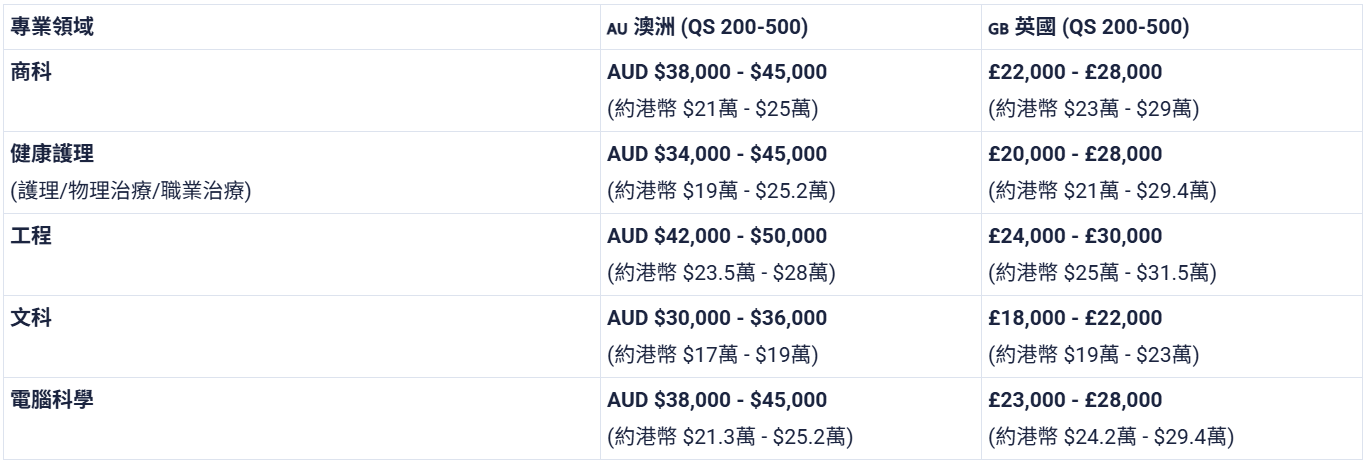
Task: Click the AUD $42,000 - $50,000 fee
Action: pyautogui.click(x=717, y=236)
